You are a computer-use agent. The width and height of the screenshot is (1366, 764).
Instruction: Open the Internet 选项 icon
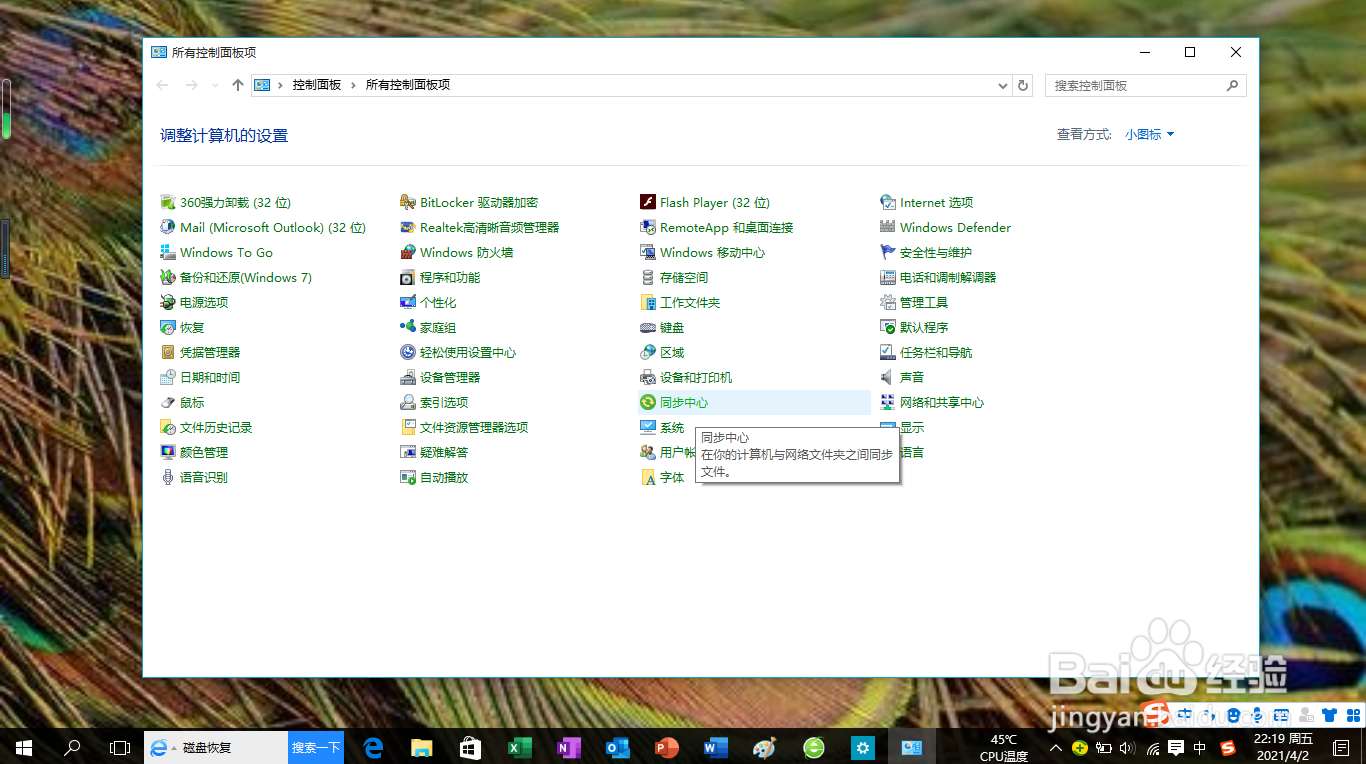point(888,202)
